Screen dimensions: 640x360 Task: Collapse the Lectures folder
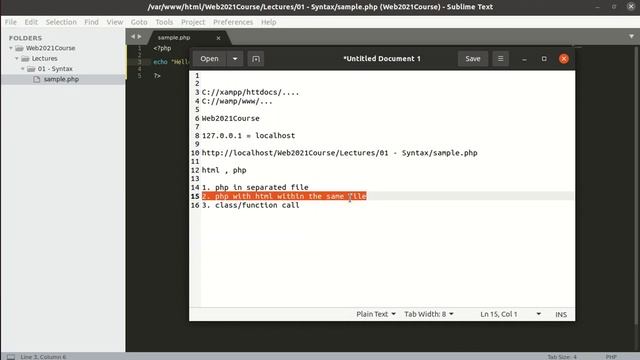pos(17,58)
